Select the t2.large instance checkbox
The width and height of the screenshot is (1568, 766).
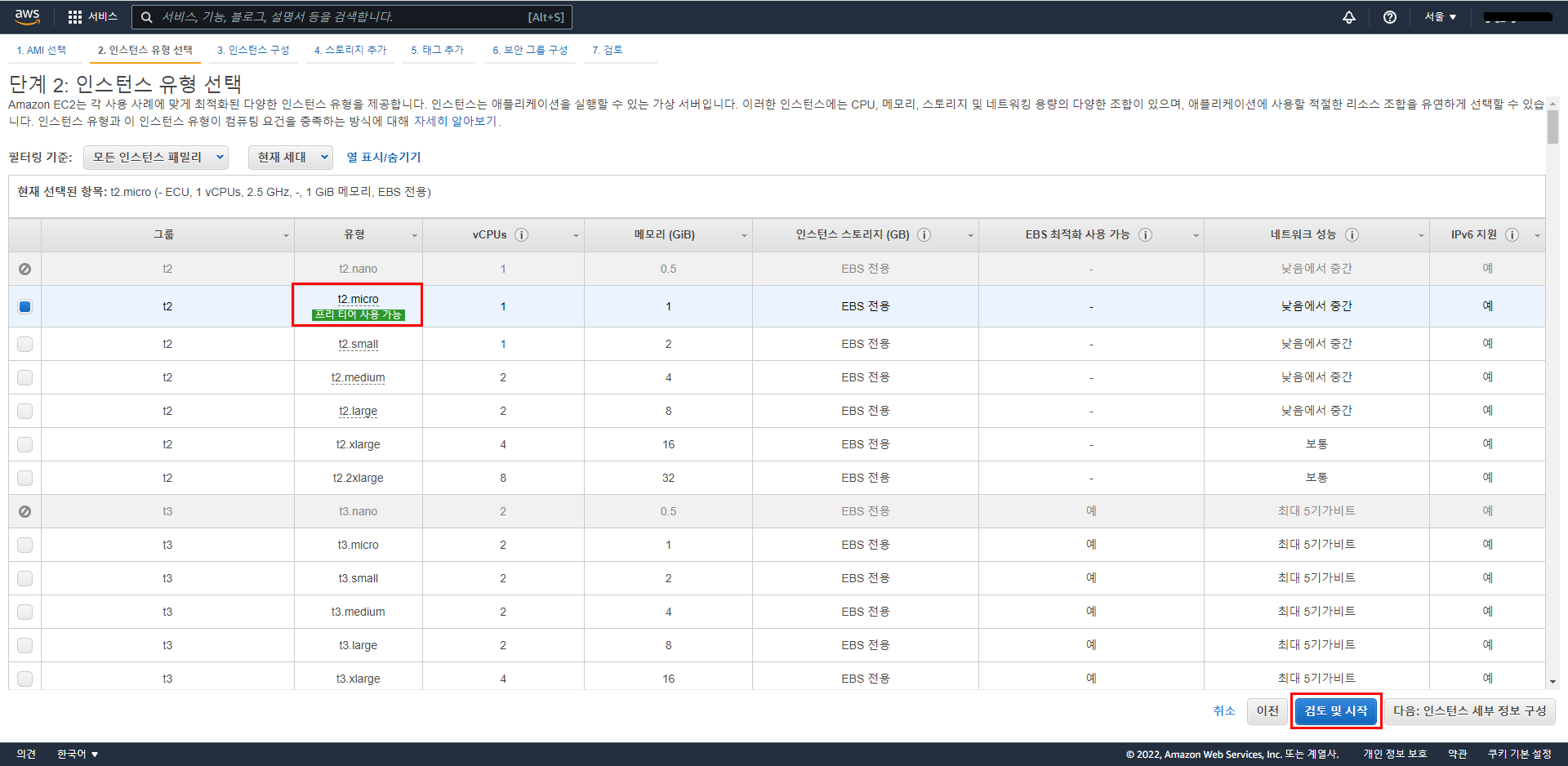(24, 411)
